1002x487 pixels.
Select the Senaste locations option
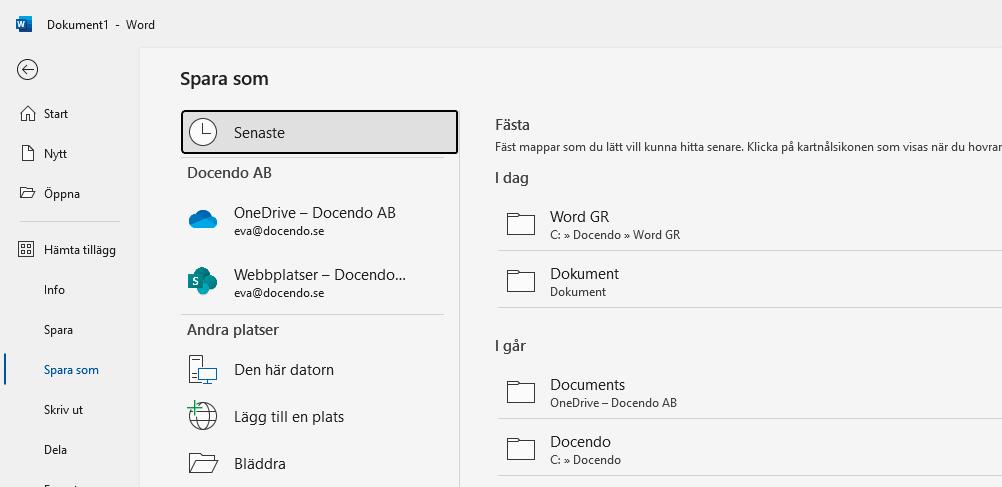coord(320,132)
